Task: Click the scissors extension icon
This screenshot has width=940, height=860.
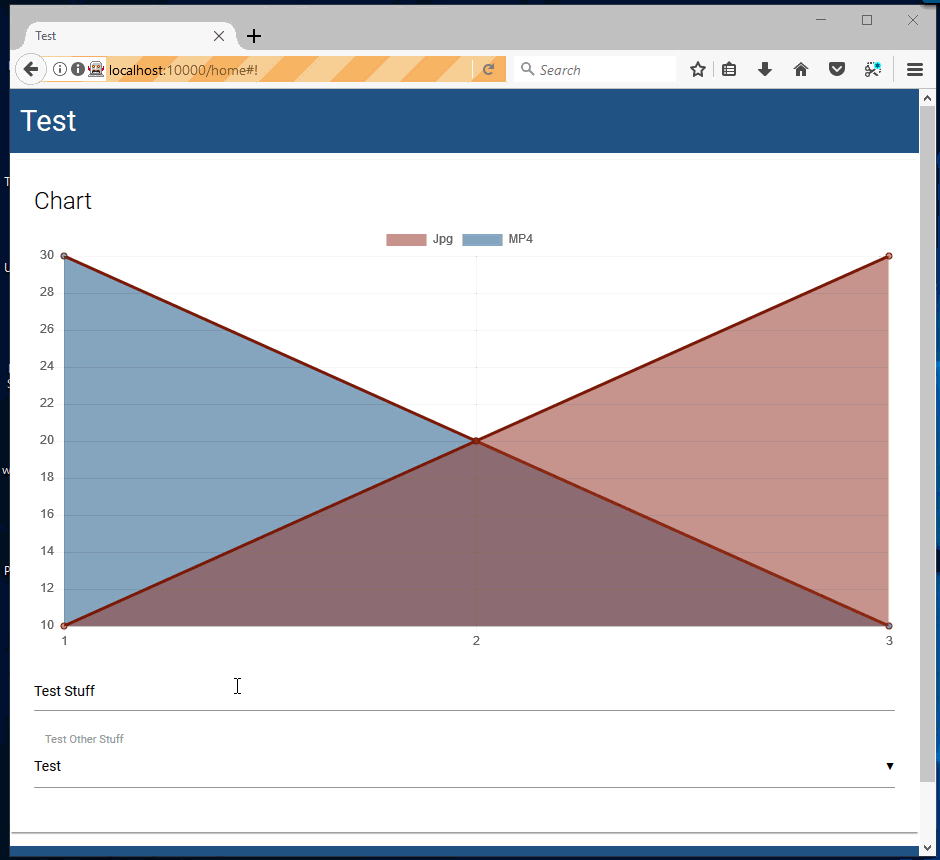Action: (872, 69)
